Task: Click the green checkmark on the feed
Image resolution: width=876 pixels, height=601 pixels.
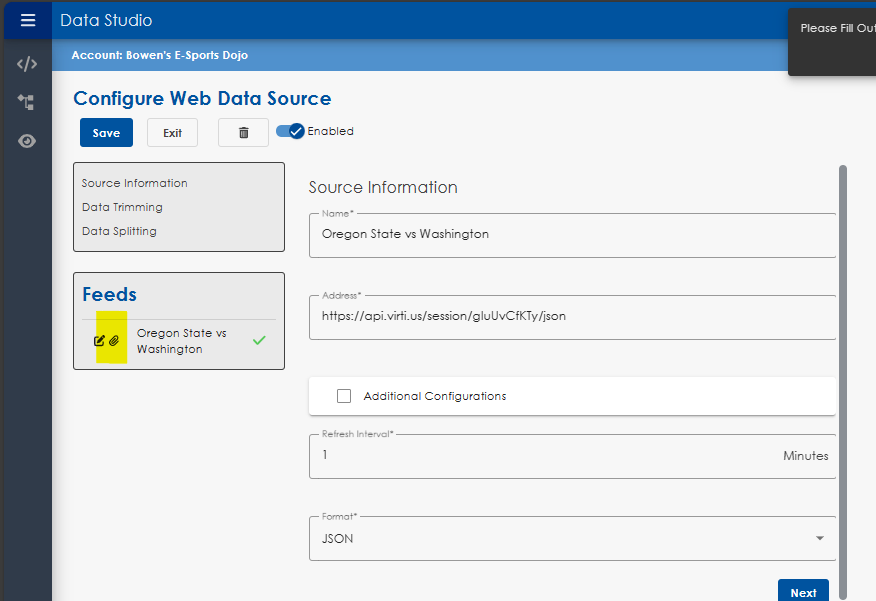Action: (259, 340)
